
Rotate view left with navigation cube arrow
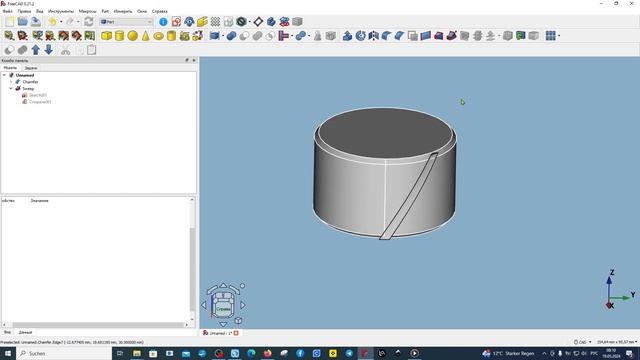pyautogui.click(x=204, y=304)
